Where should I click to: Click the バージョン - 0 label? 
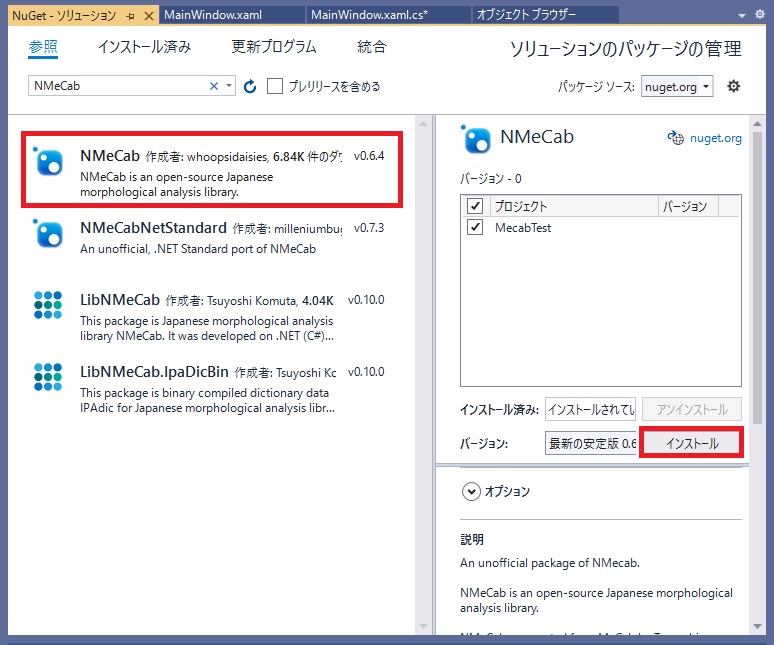pos(491,178)
